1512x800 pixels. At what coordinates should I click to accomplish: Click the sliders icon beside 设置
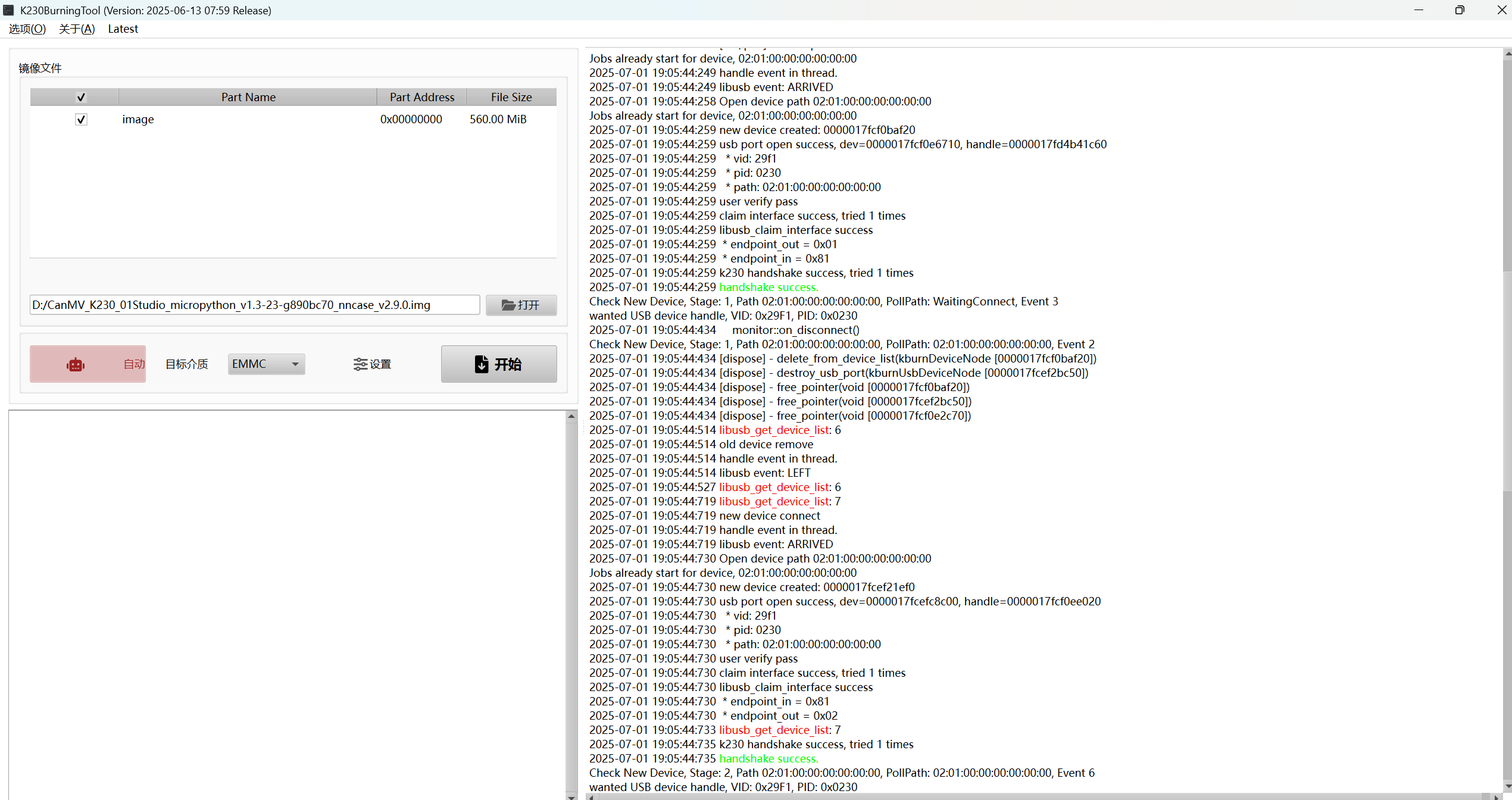[x=360, y=364]
